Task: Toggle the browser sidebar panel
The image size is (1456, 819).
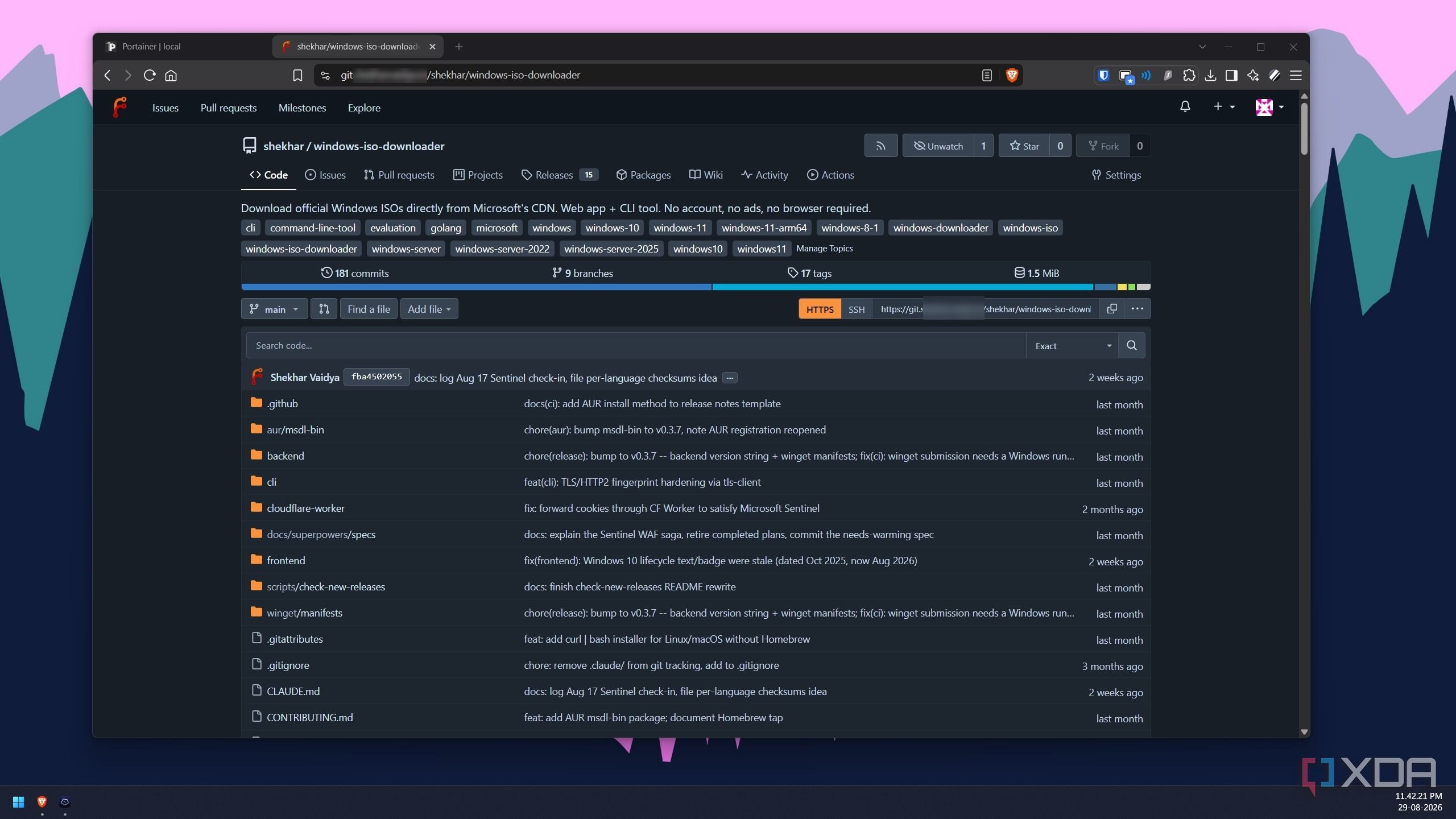Action: tap(1231, 75)
